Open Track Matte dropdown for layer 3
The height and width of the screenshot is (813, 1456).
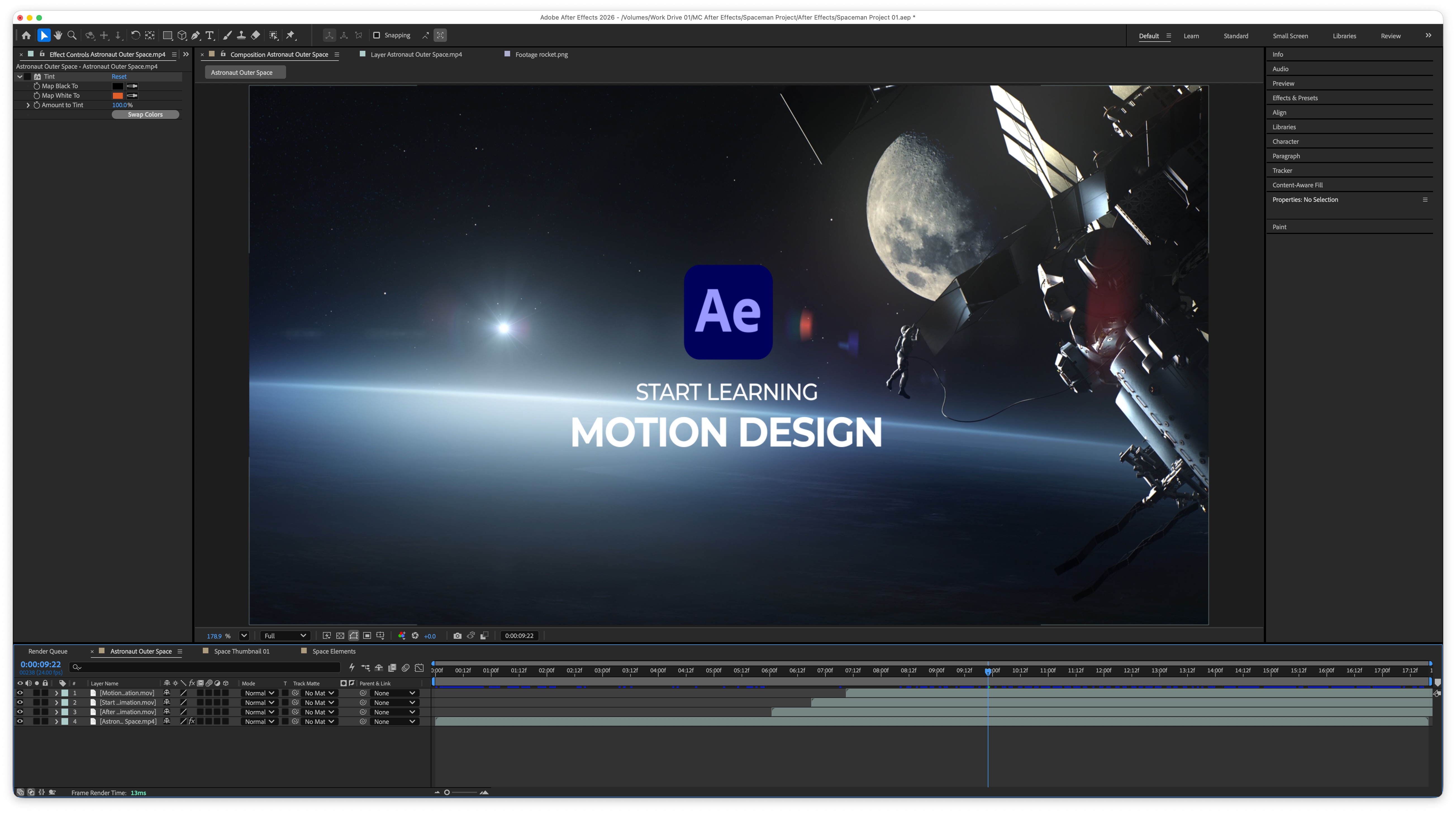coord(319,712)
